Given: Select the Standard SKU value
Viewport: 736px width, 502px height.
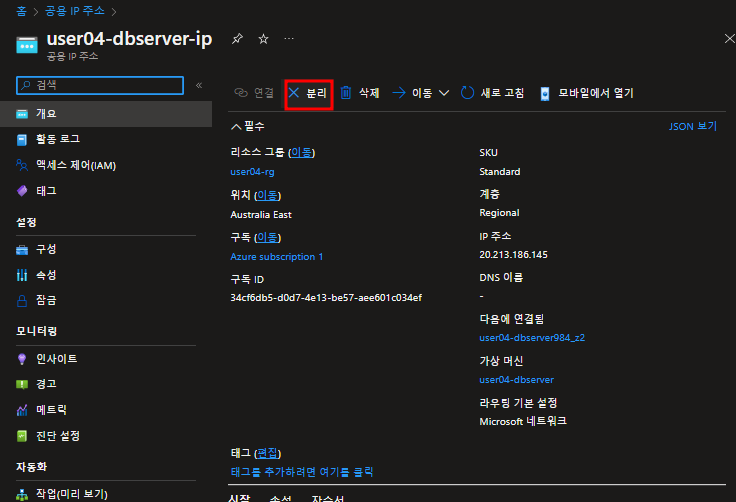Looking at the screenshot, I should pyautogui.click(x=499, y=171).
